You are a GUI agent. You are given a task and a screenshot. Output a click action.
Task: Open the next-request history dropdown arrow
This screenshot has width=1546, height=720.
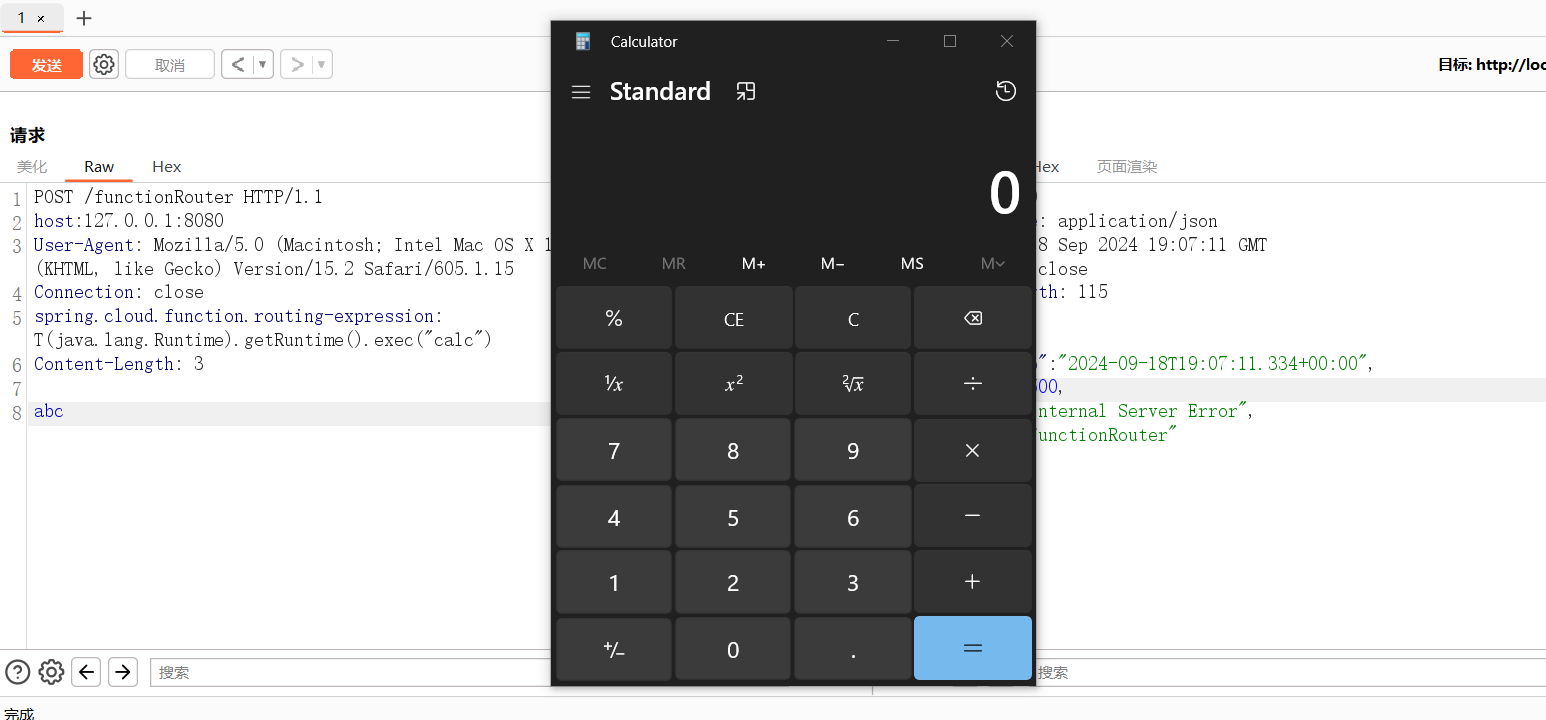322,65
